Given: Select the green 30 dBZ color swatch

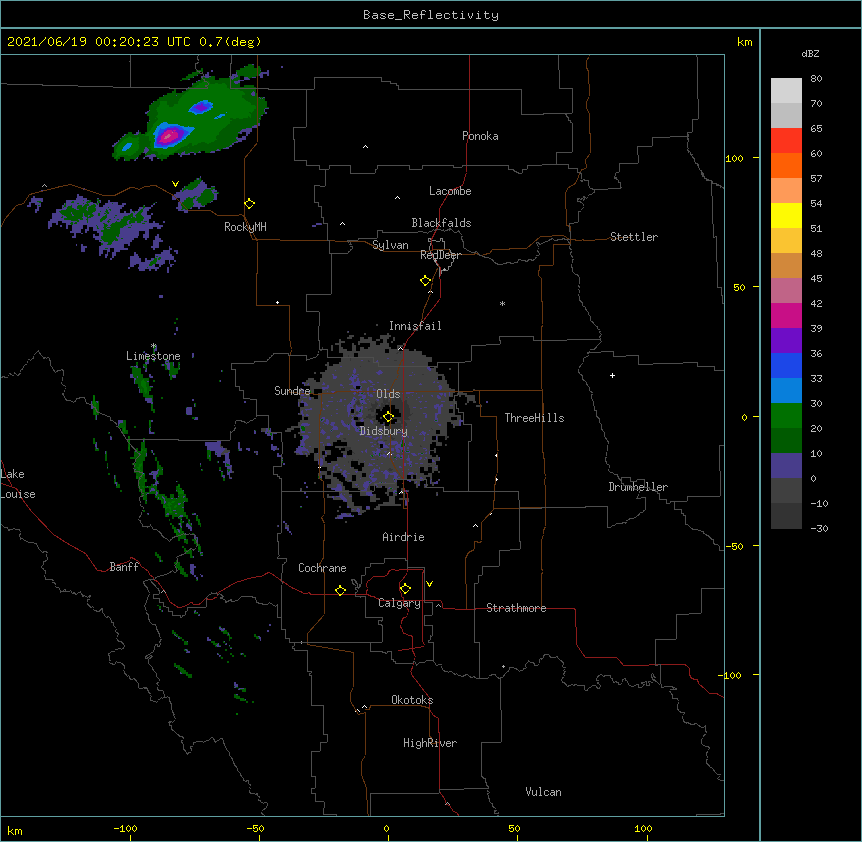Looking at the screenshot, I should [x=786, y=416].
